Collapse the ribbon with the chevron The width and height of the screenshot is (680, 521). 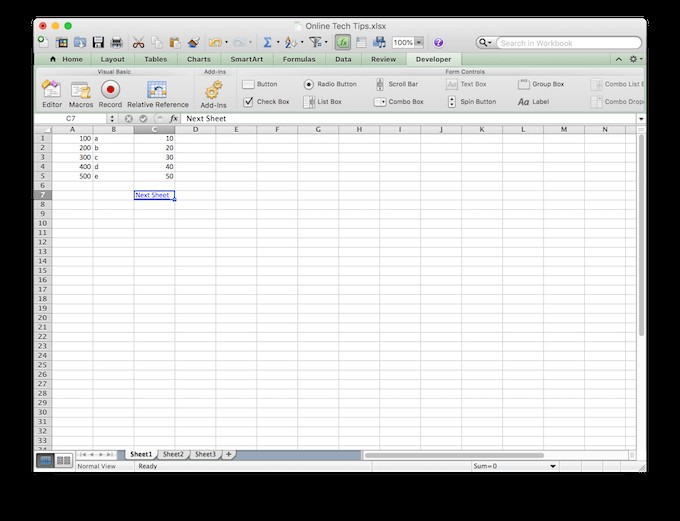tap(619, 59)
